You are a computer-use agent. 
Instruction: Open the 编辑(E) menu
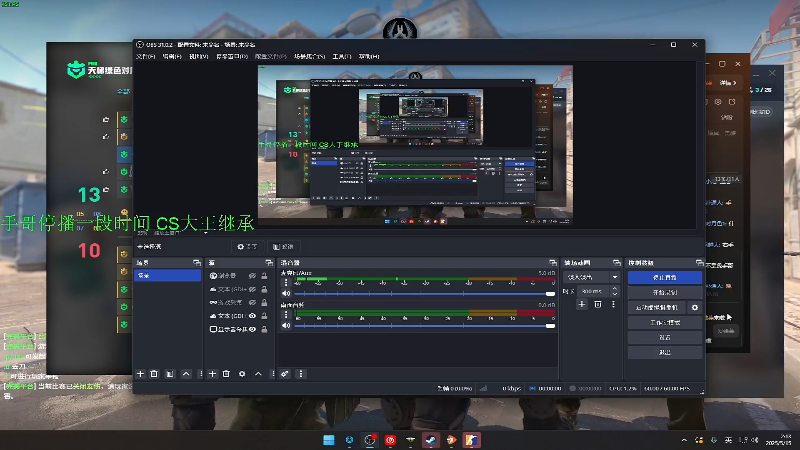172,57
